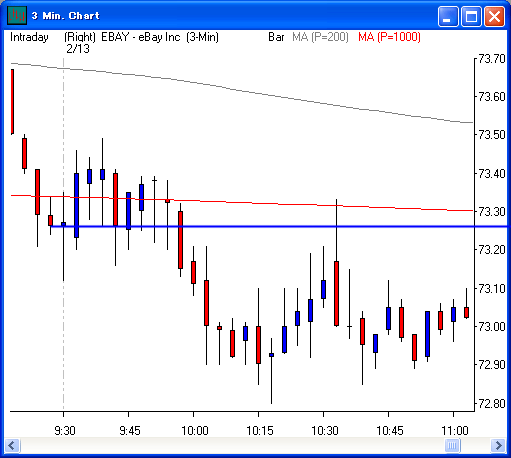This screenshot has width=511, height=458.
Task: Click the '(Right)' axis label
Action: (80, 37)
